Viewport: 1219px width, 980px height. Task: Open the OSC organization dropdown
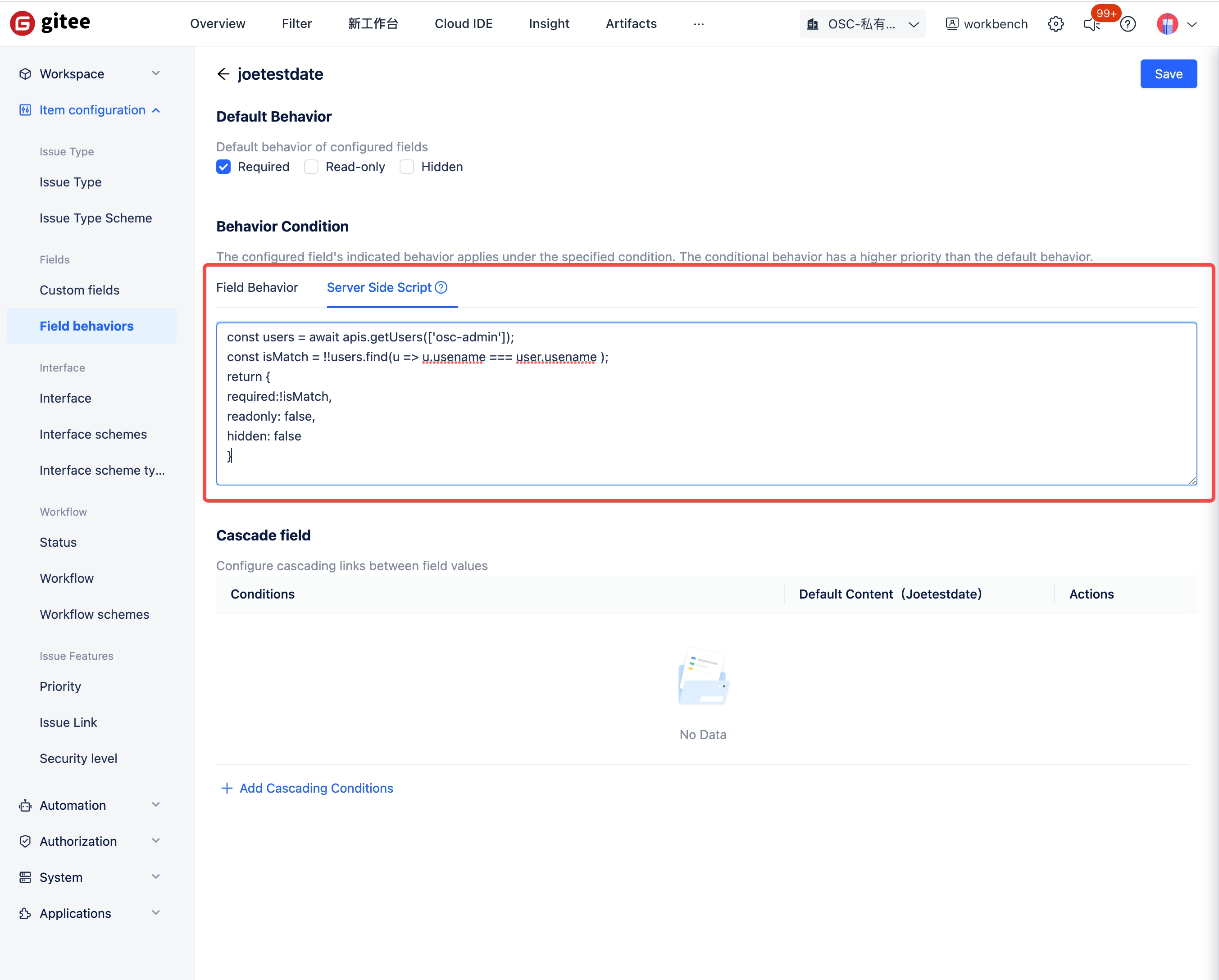(x=862, y=24)
